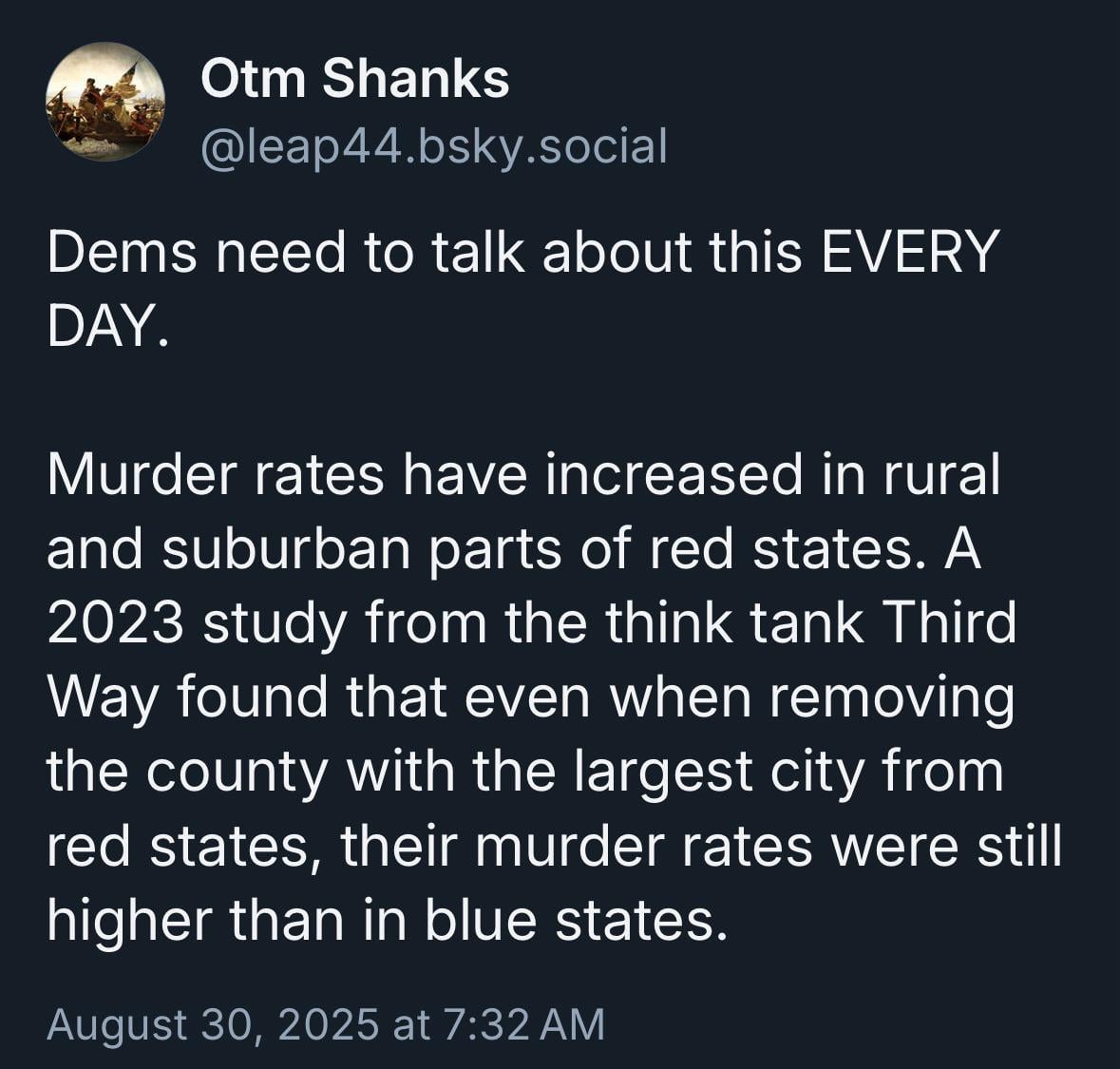Open the @leap44.bsky.social handle

[x=434, y=146]
